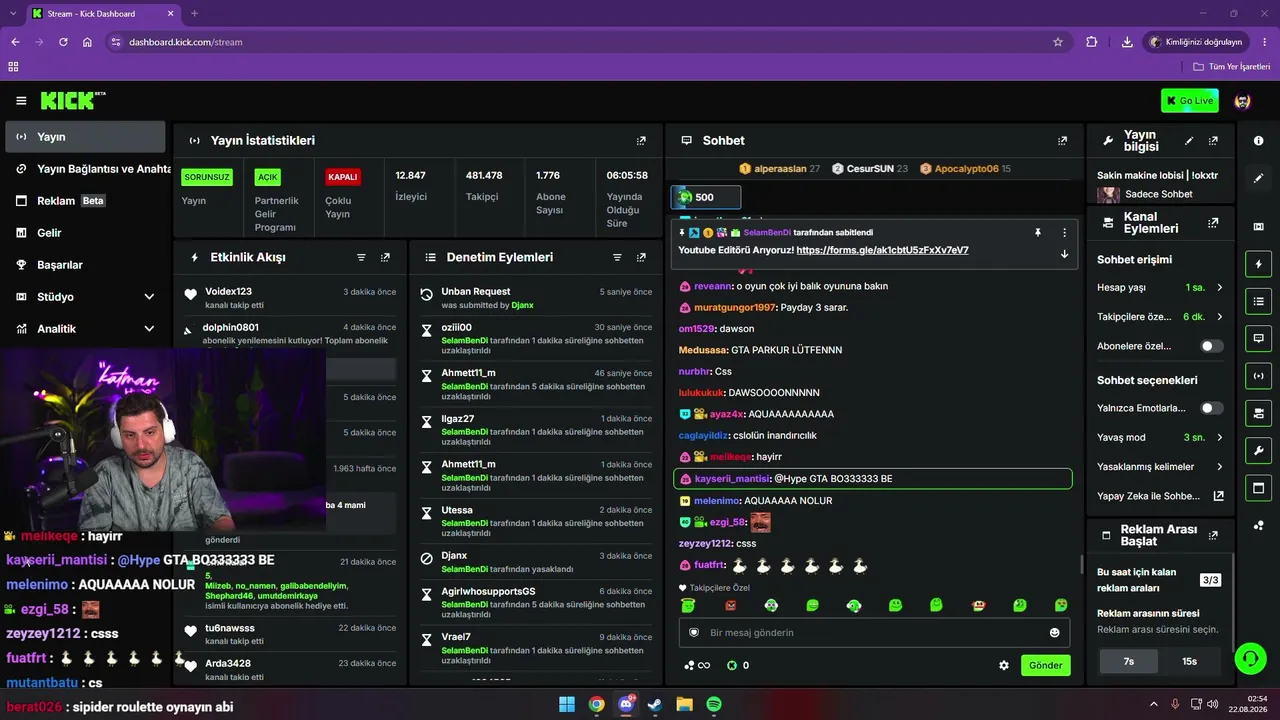The height and width of the screenshot is (720, 1280).
Task: Click the info icon in right sidebar
Action: 1258,141
